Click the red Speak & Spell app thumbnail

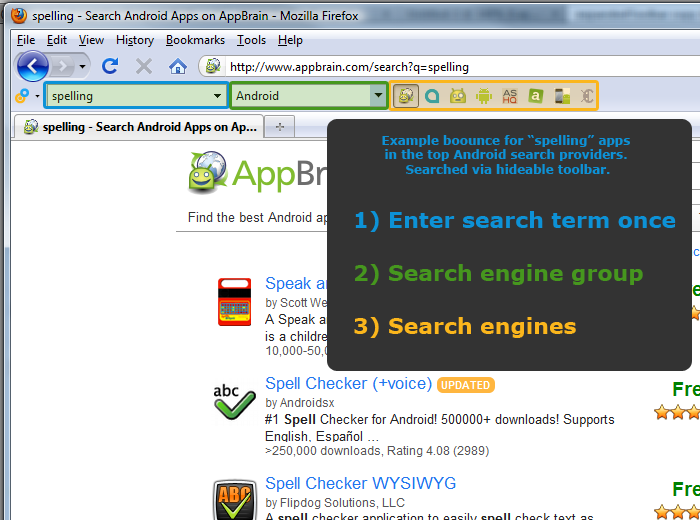(234, 302)
